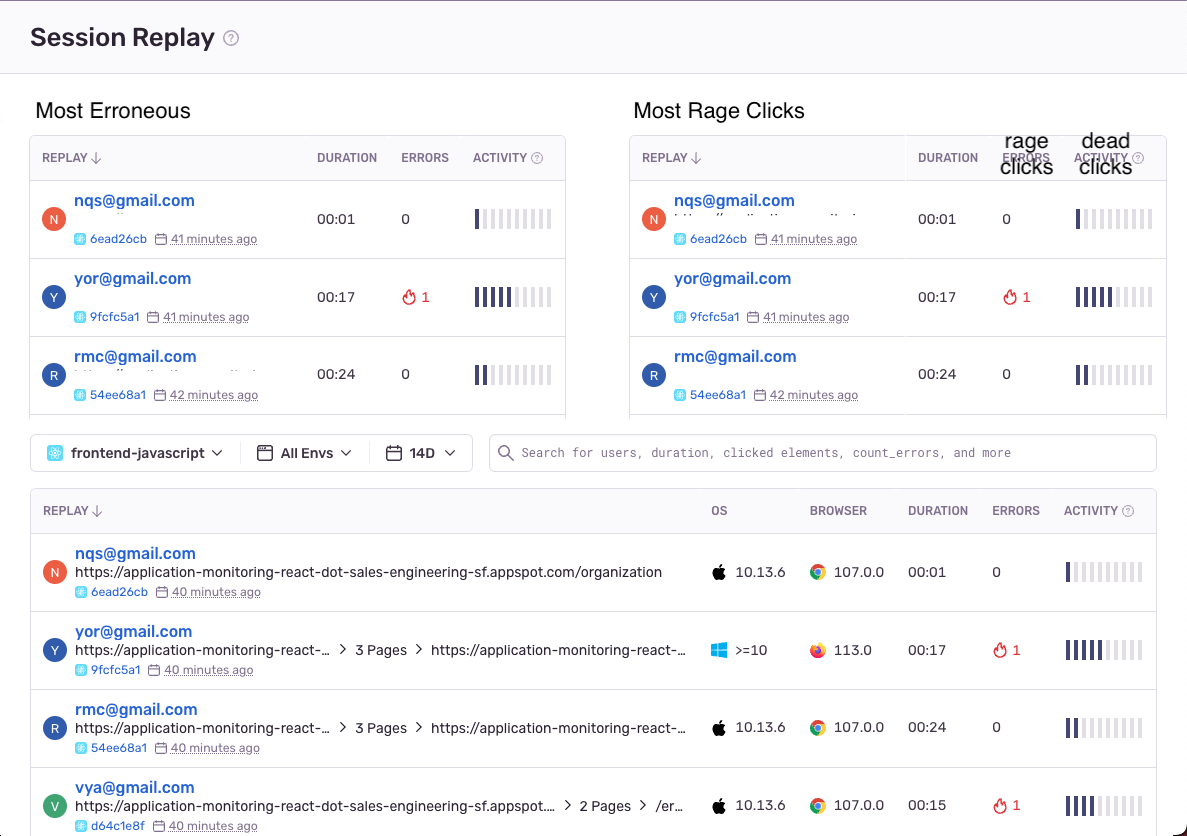The height and width of the screenshot is (836, 1187).
Task: Click the orange N avatar for nqs@gmail.com
Action: (x=55, y=572)
